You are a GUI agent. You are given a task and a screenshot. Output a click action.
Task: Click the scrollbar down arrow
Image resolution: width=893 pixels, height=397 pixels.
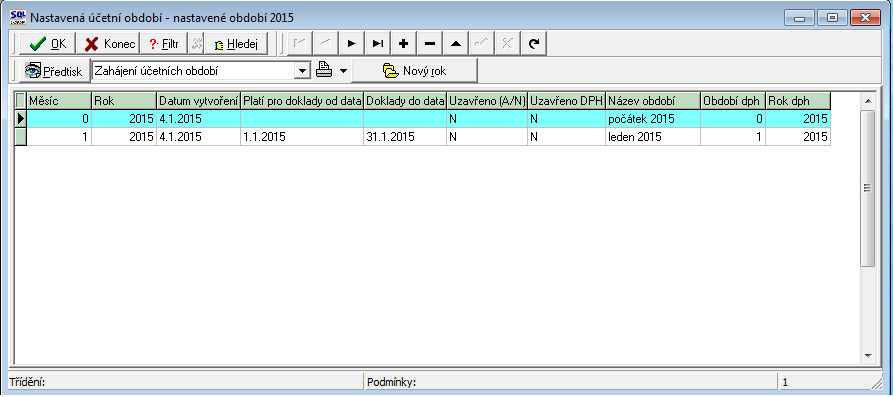(x=867, y=355)
